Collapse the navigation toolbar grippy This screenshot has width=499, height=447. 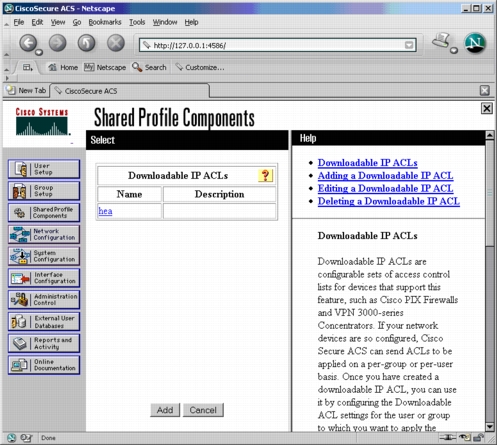click(x=6, y=54)
